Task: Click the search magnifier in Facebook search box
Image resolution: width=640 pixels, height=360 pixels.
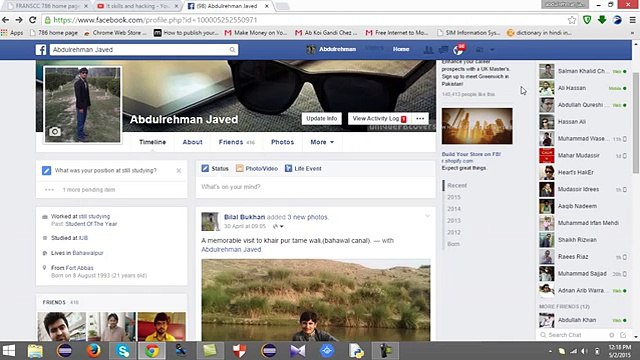Action: coord(232,50)
